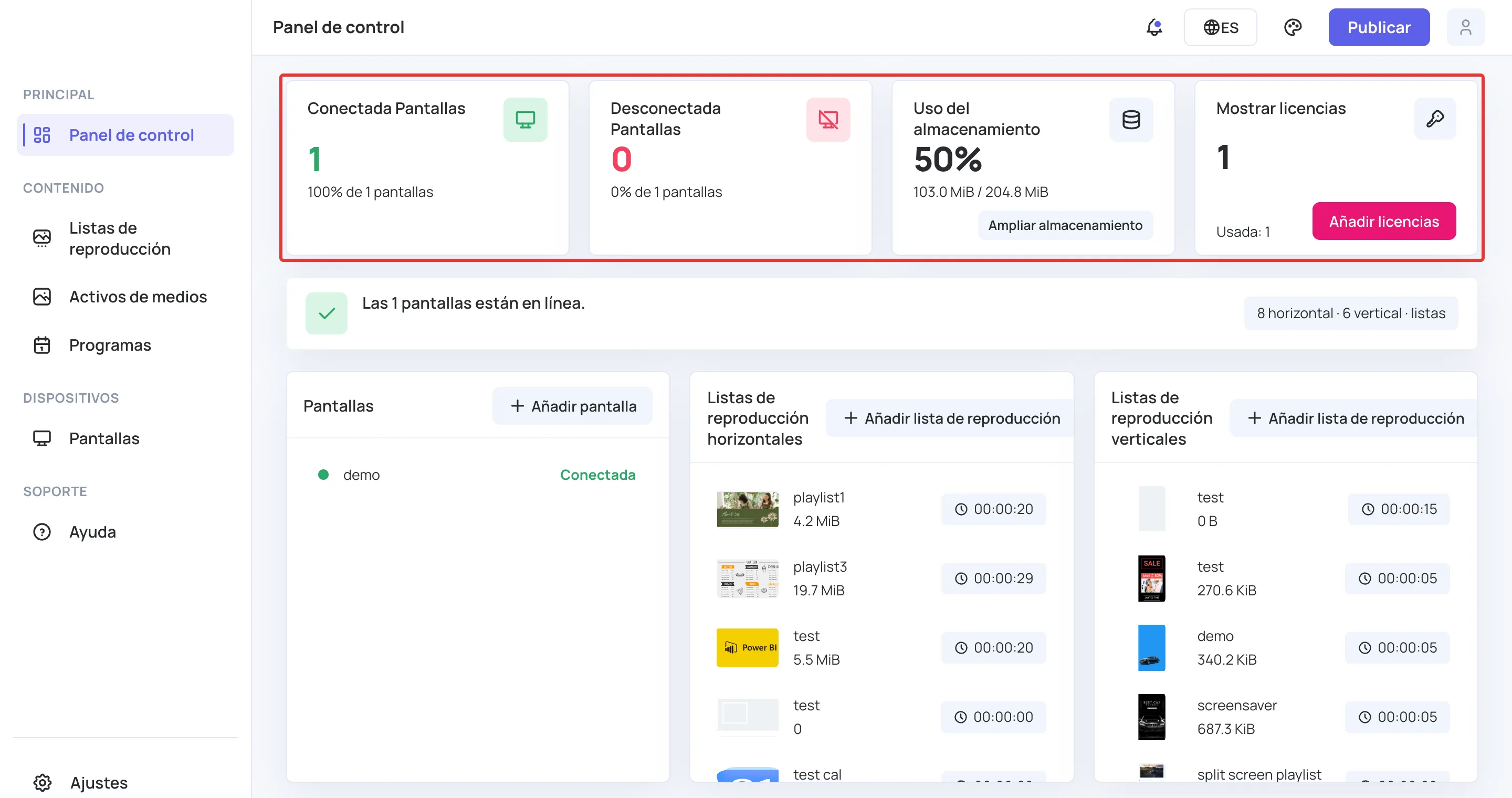Image resolution: width=1512 pixels, height=798 pixels.
Task: Click Añadir licencias button
Action: click(1384, 221)
